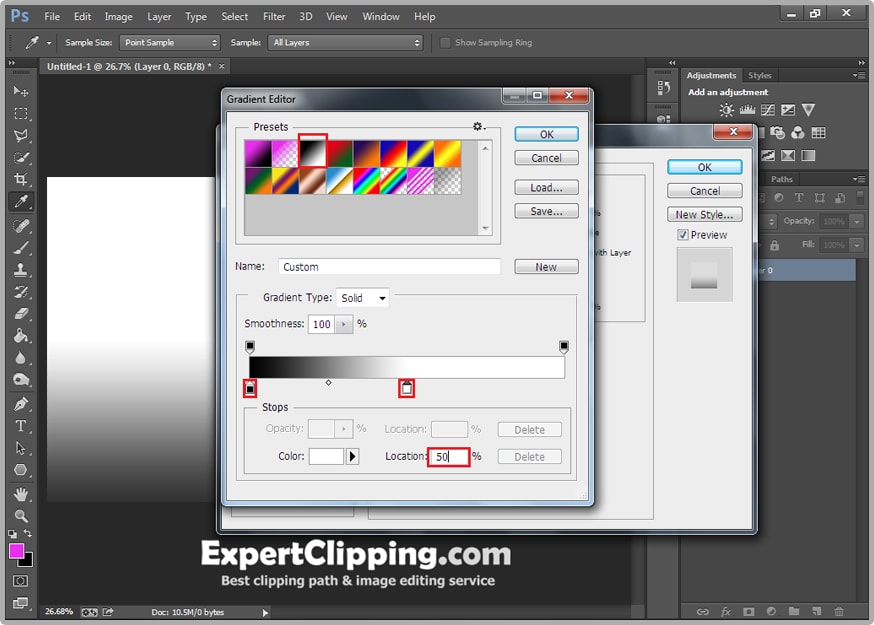
Task: Click the New gradient button
Action: point(546,267)
